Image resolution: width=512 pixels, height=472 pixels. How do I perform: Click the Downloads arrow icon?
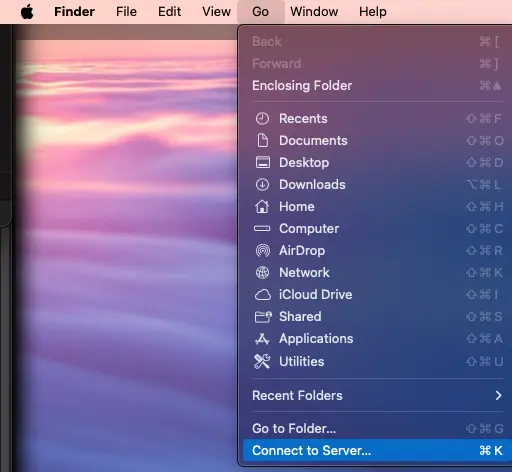pyautogui.click(x=262, y=185)
